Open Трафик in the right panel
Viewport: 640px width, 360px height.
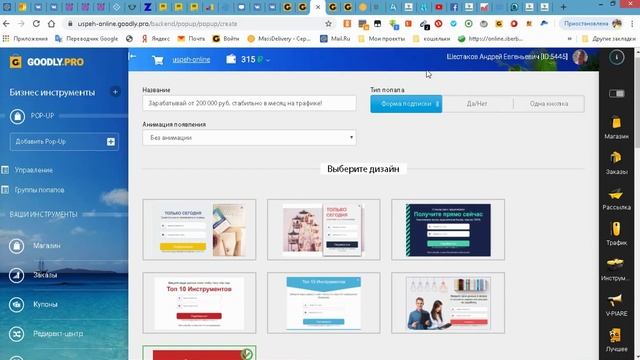(616, 234)
